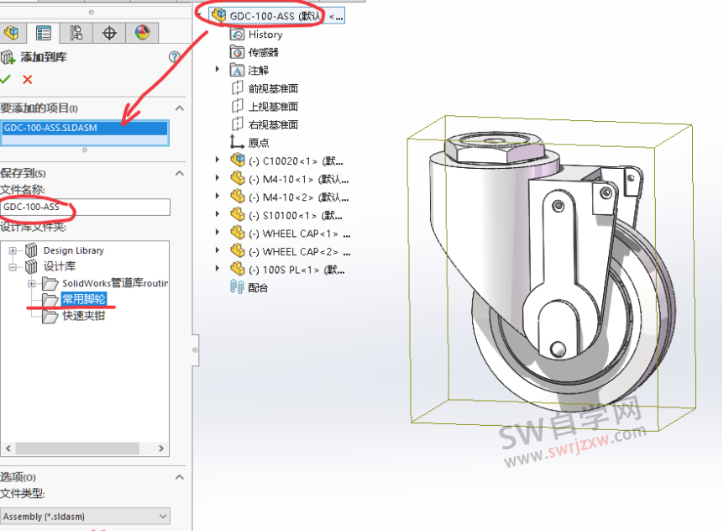Switch to the PropertyManager tab

click(43, 33)
